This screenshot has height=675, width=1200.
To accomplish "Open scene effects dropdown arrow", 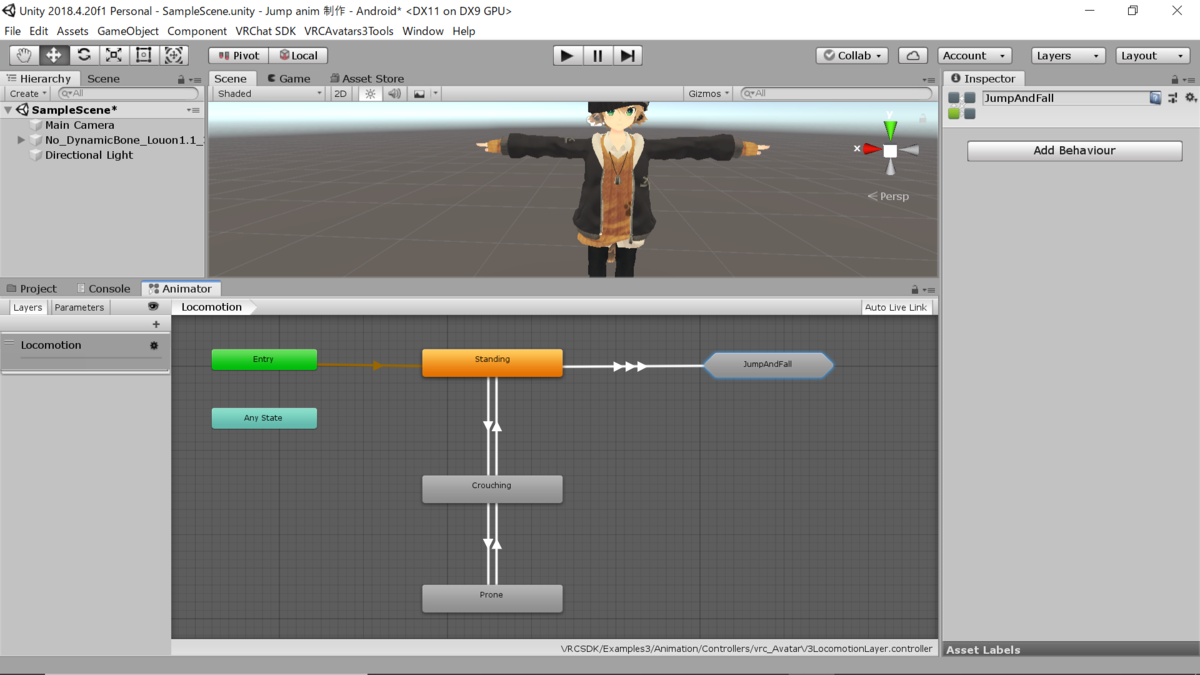I will (x=435, y=93).
